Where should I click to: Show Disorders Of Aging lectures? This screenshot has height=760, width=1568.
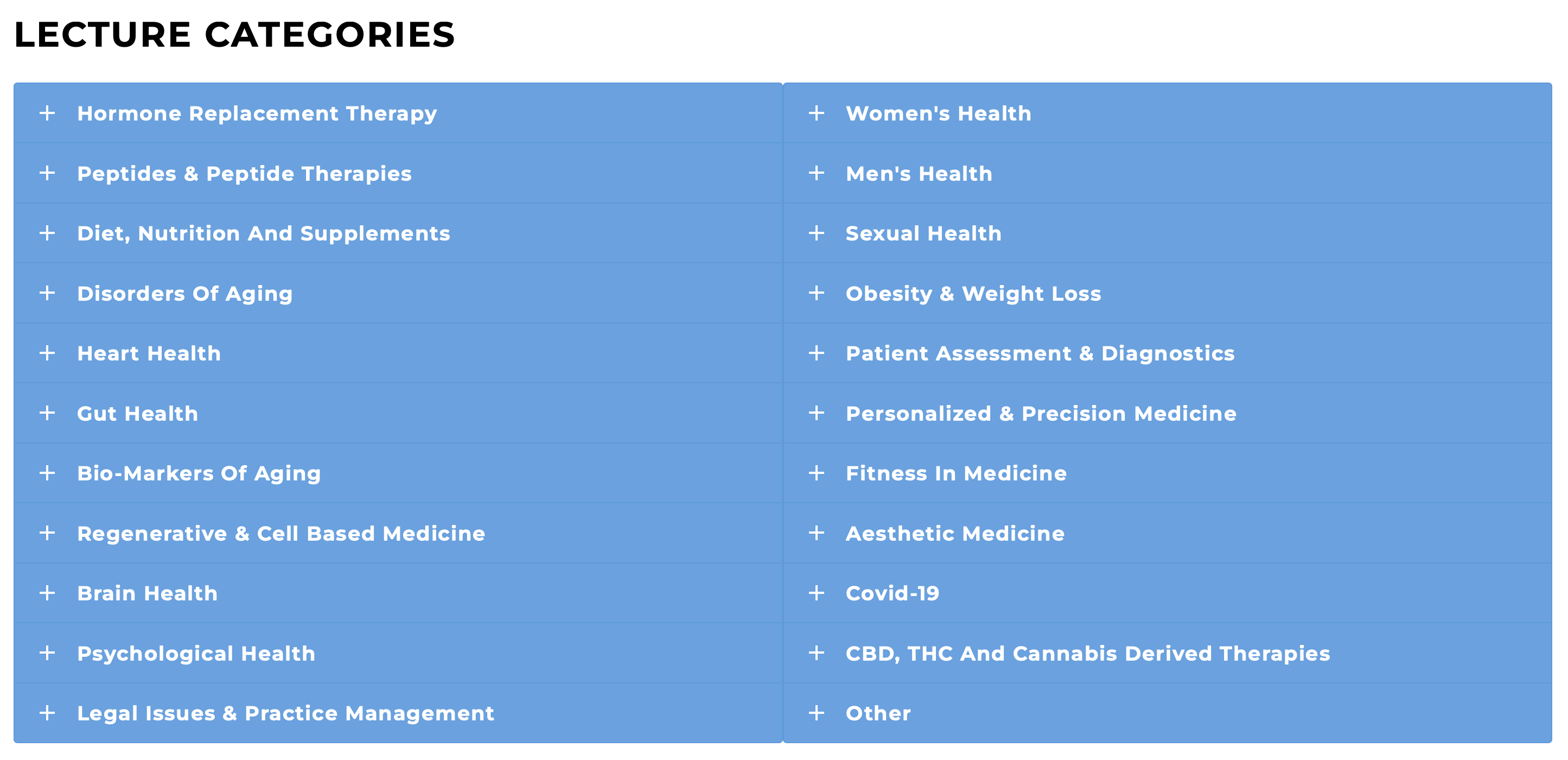coord(184,294)
